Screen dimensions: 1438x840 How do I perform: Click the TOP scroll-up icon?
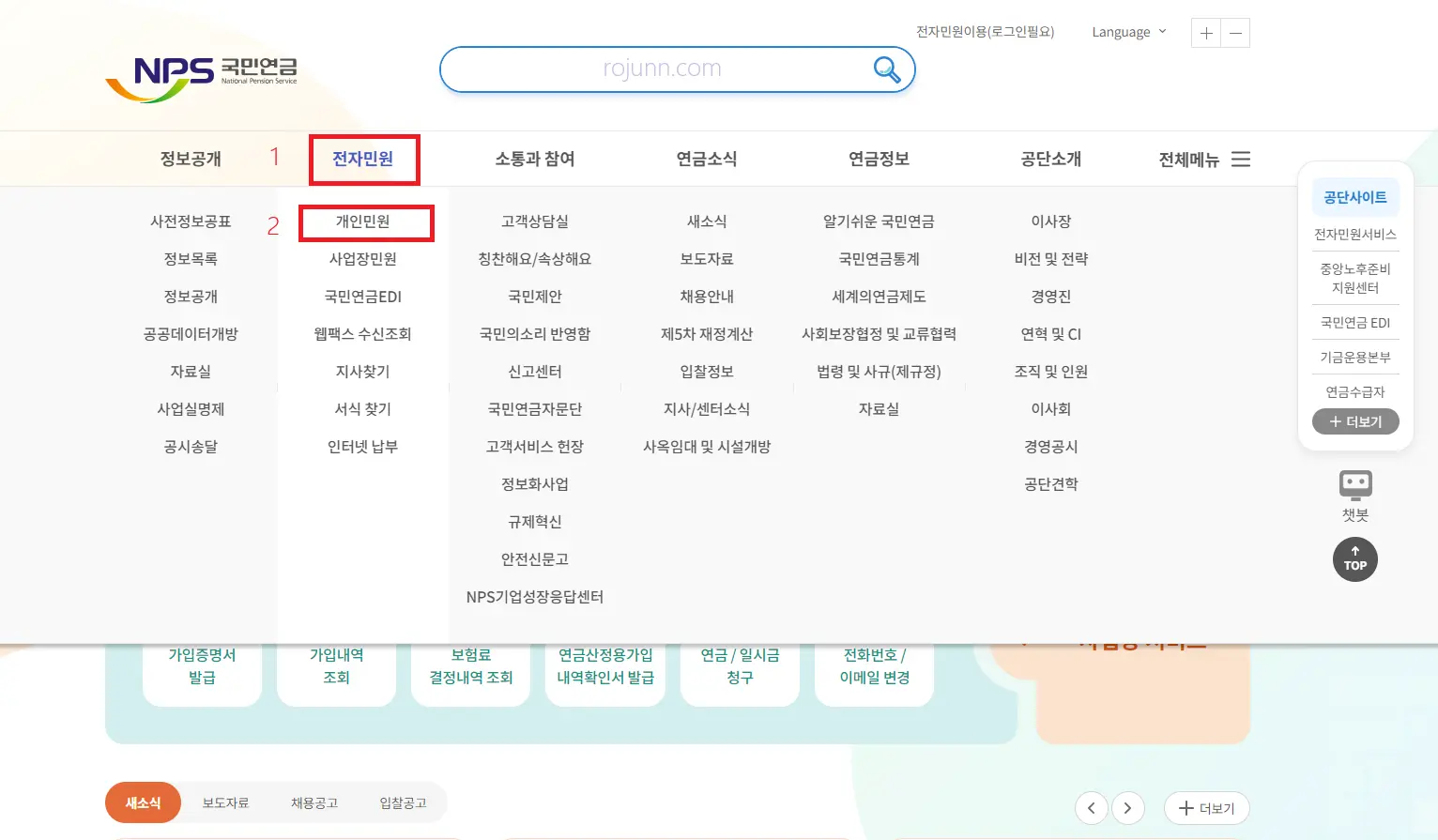1354,559
